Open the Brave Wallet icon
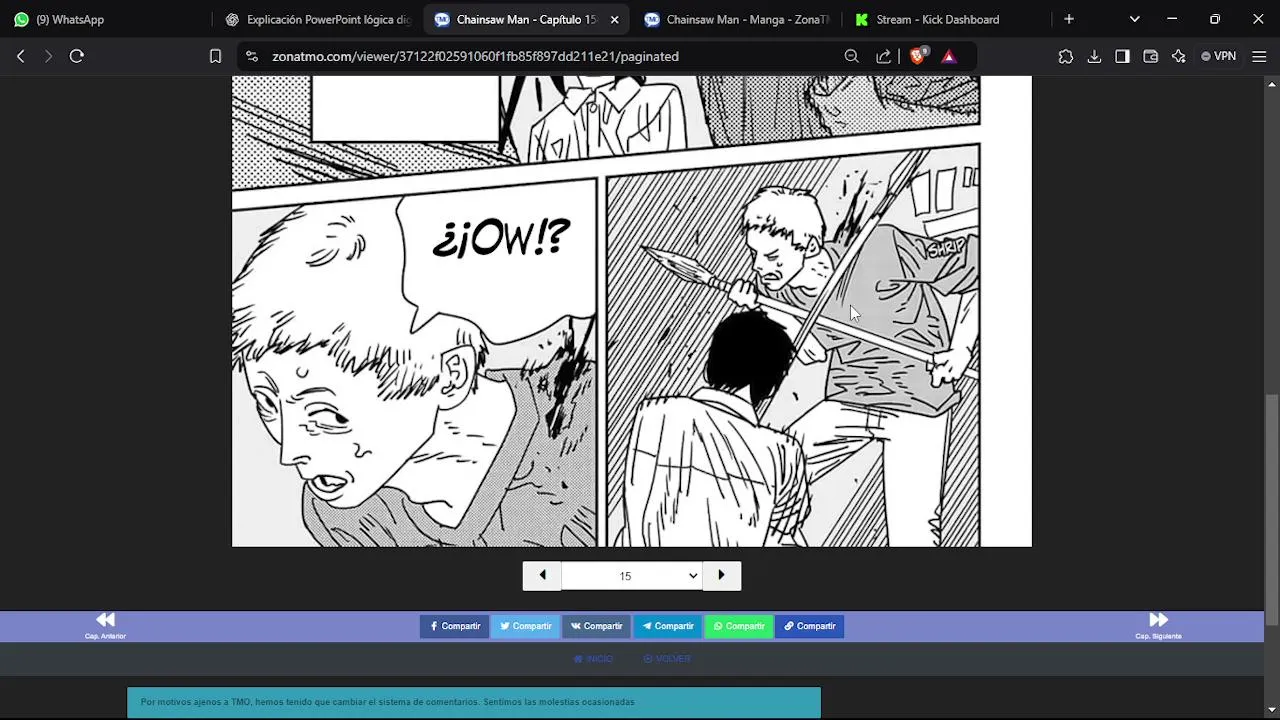 coord(1150,57)
